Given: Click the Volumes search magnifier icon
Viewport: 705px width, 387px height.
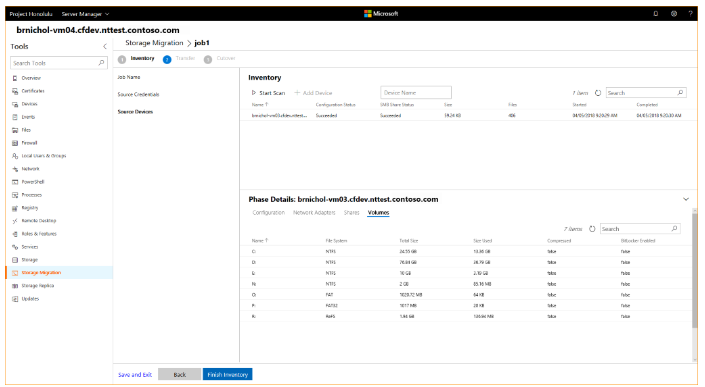Looking at the screenshot, I should point(674,229).
